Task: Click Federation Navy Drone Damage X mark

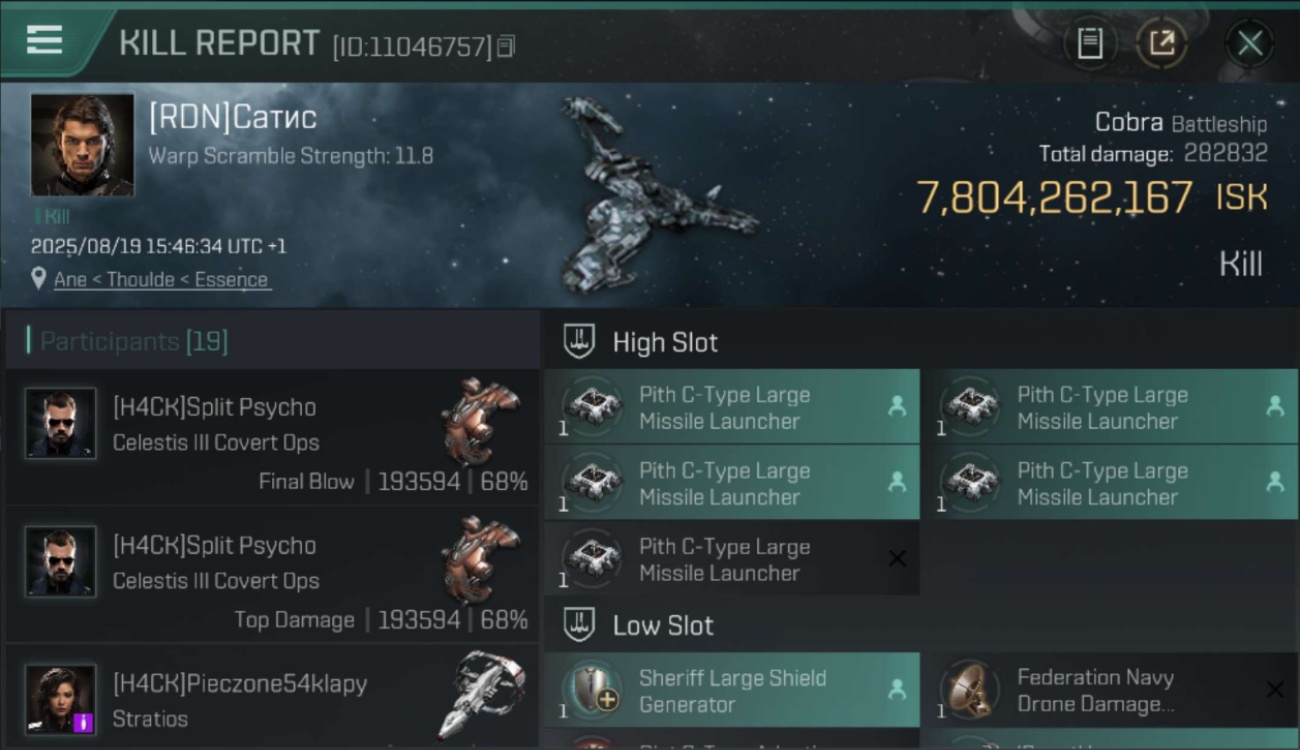Action: point(1274,689)
